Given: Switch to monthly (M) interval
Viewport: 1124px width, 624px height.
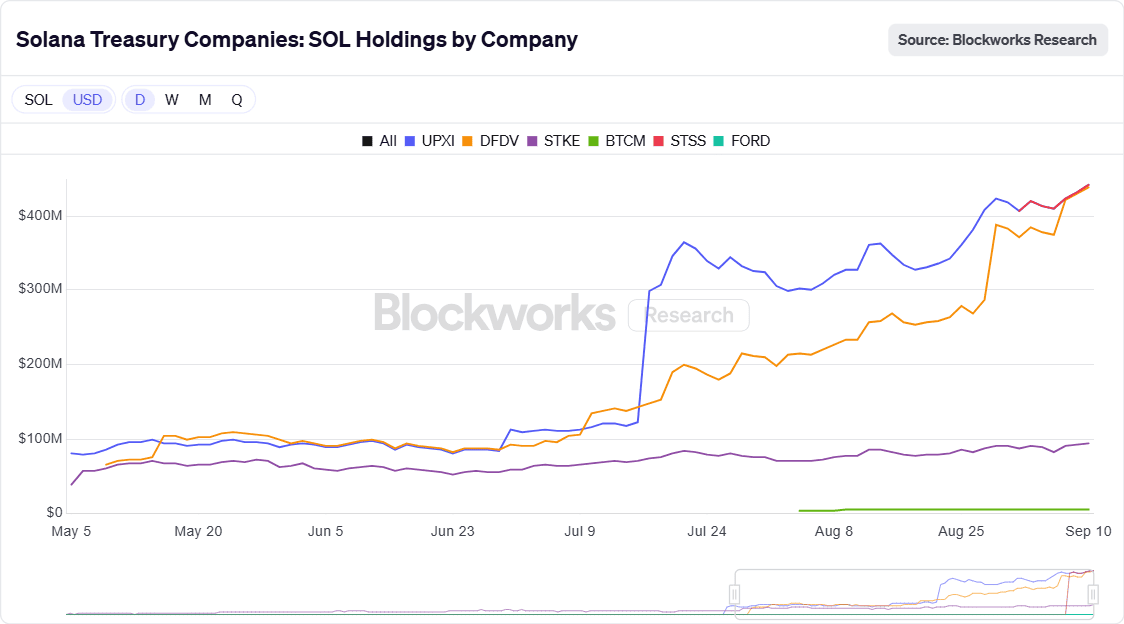Looking at the screenshot, I should pyautogui.click(x=205, y=100).
